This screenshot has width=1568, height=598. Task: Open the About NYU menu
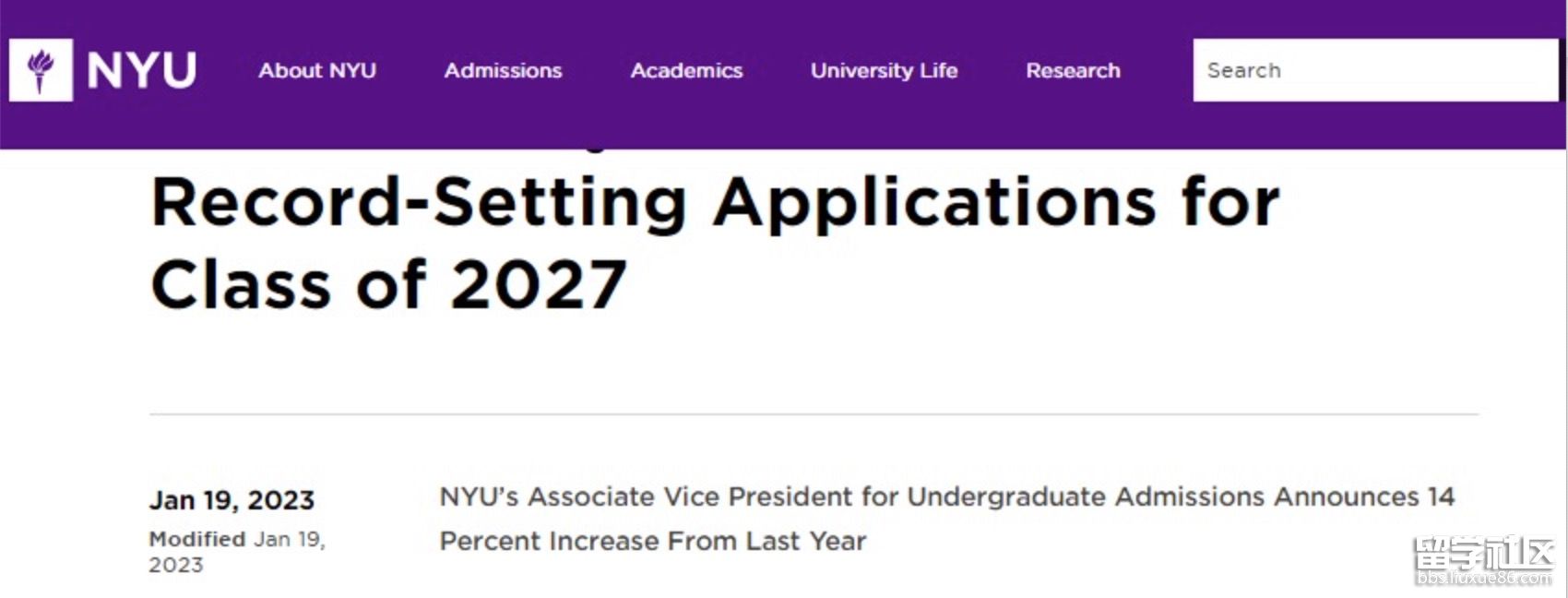tap(317, 70)
